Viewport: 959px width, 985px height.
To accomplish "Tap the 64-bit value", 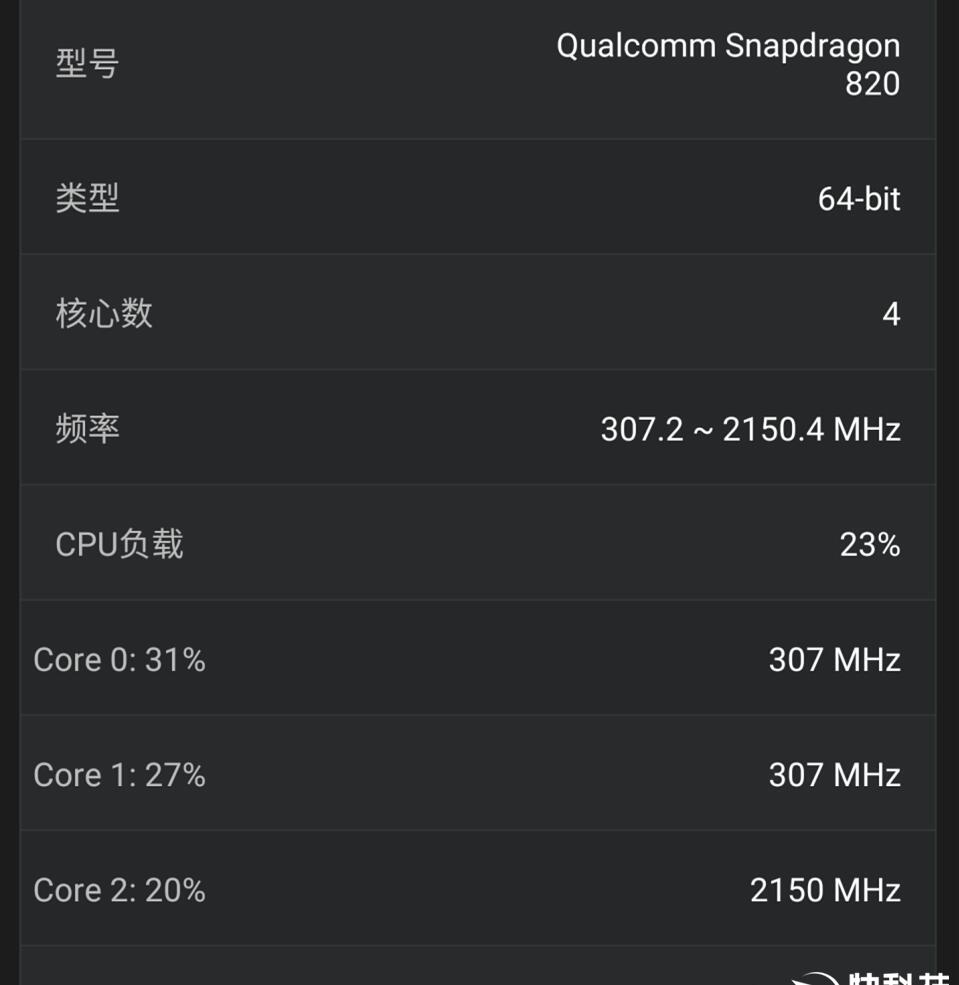I will [859, 199].
